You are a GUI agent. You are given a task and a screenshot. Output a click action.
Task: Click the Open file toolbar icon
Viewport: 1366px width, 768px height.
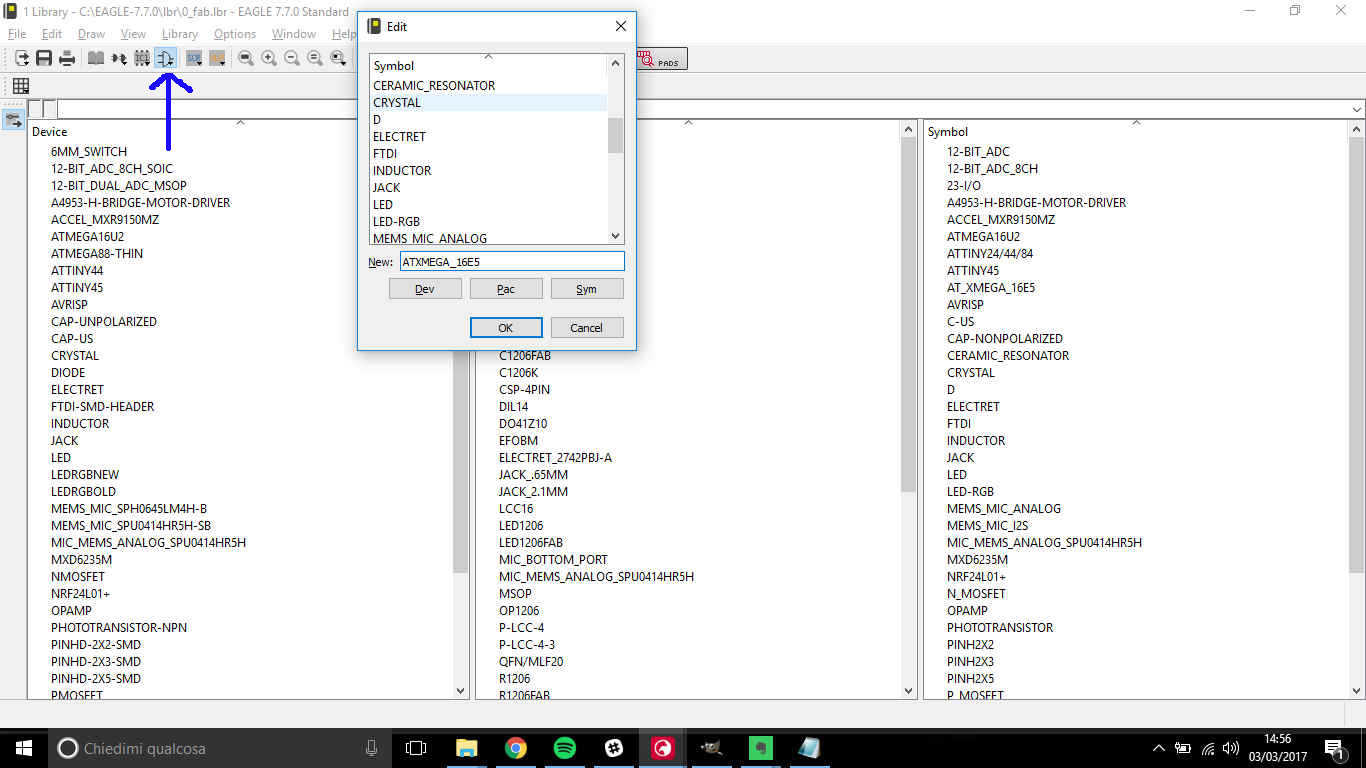[22, 59]
